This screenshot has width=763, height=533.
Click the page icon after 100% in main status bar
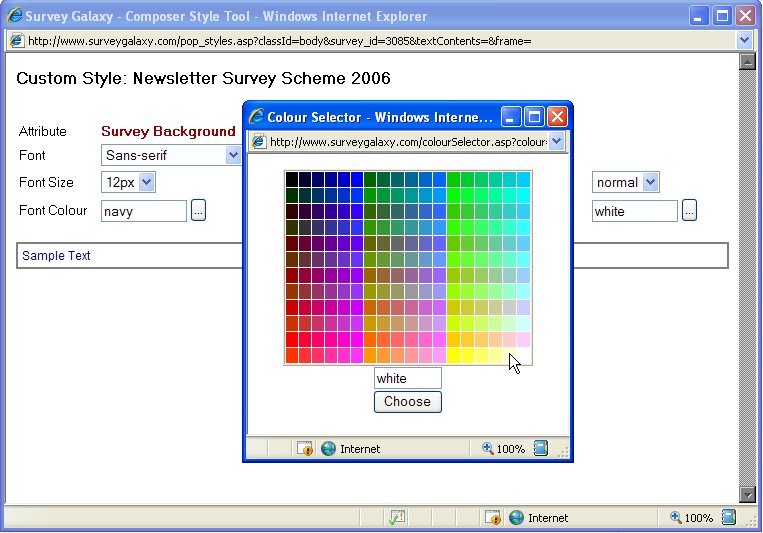click(x=728, y=517)
